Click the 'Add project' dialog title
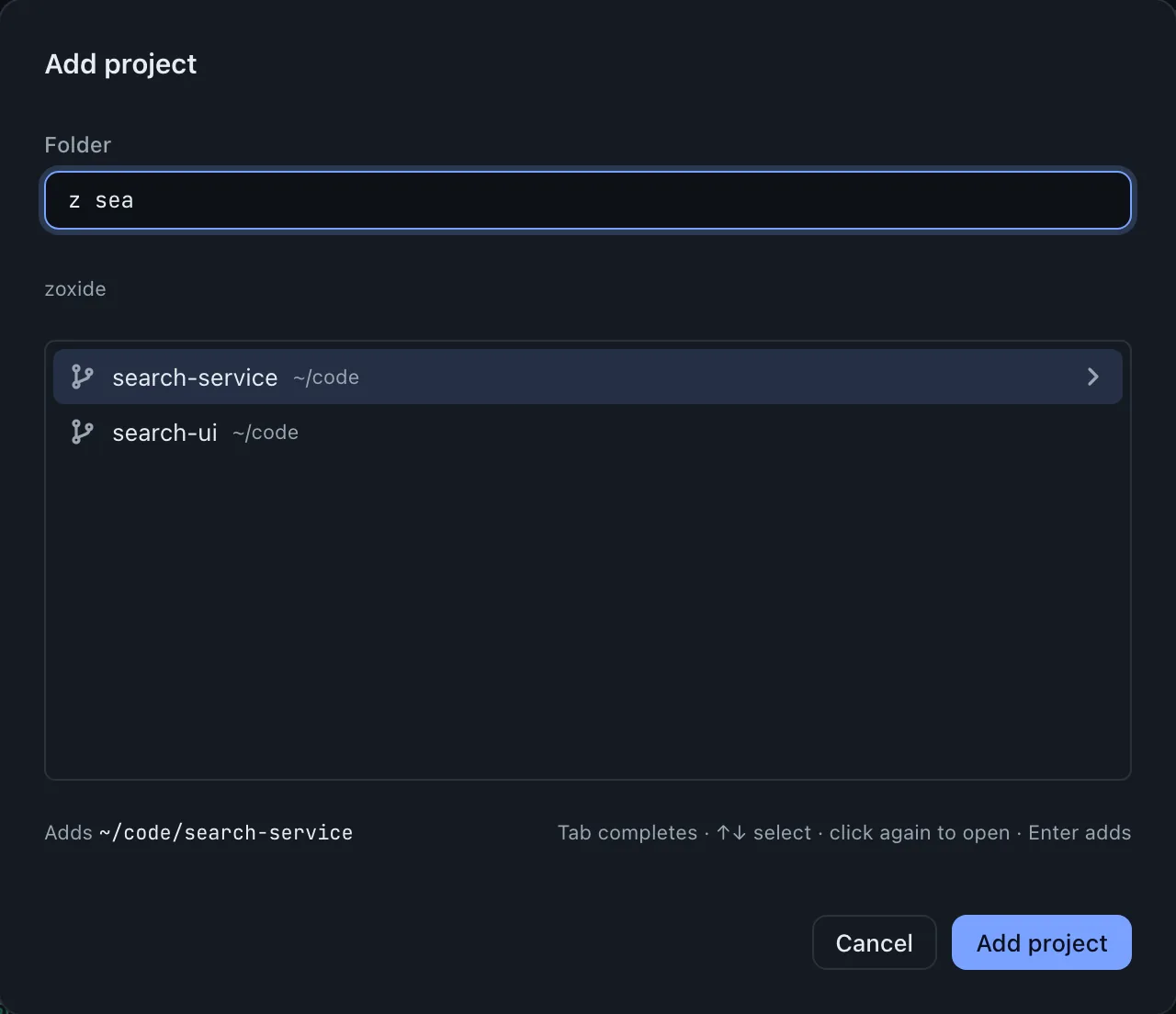 click(x=120, y=64)
